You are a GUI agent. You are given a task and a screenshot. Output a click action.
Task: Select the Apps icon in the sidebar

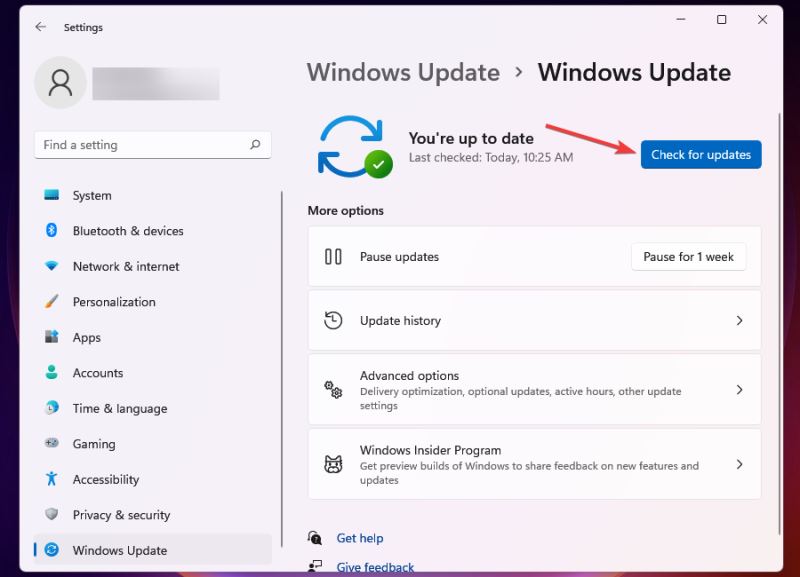52,337
